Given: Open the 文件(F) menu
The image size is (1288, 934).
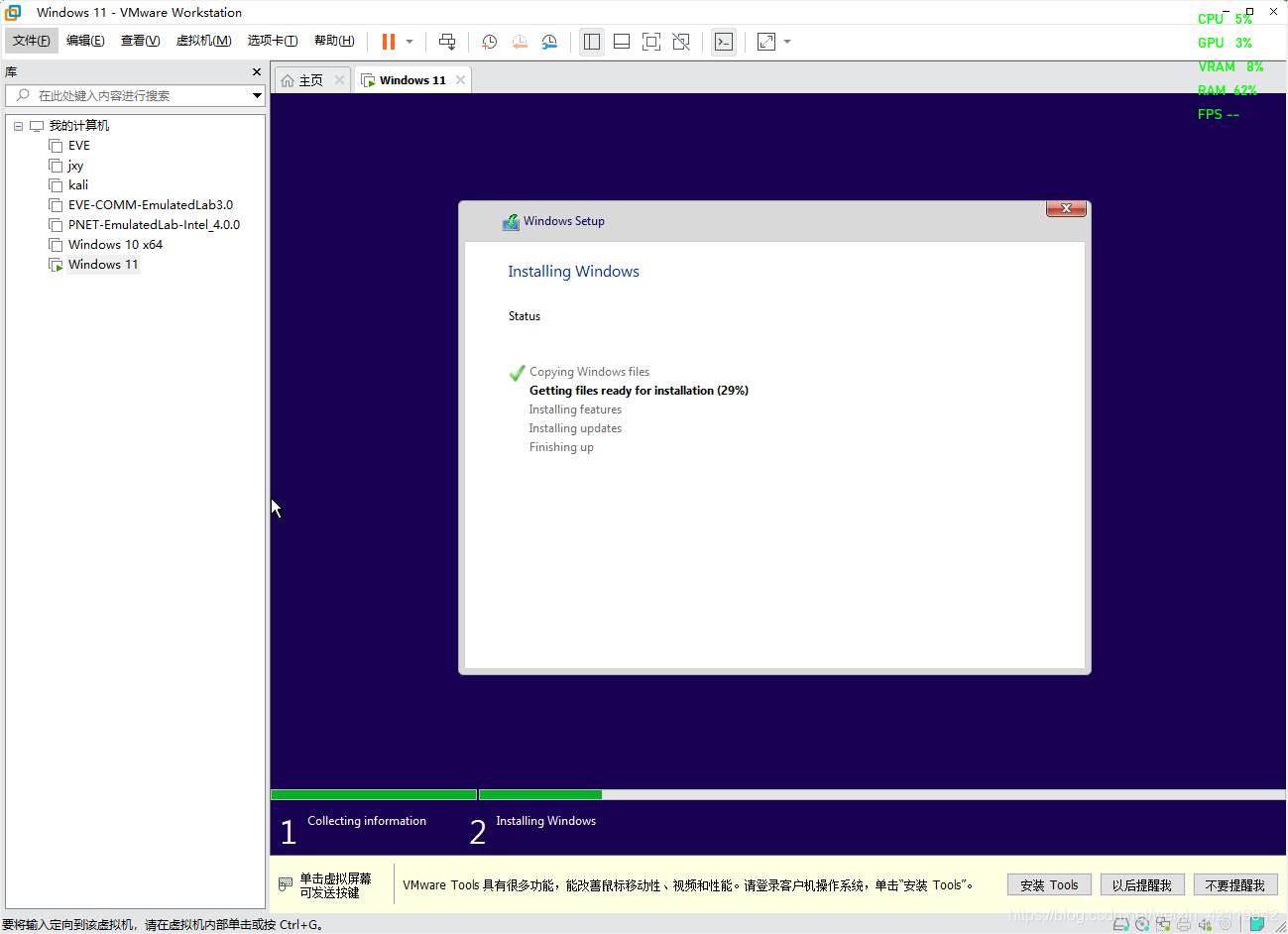Looking at the screenshot, I should [32, 41].
